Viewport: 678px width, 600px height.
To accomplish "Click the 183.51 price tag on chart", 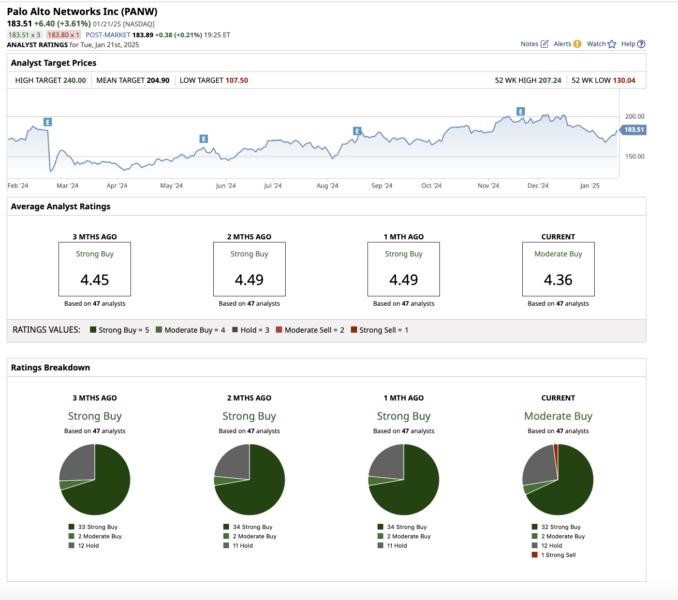I will [x=633, y=130].
